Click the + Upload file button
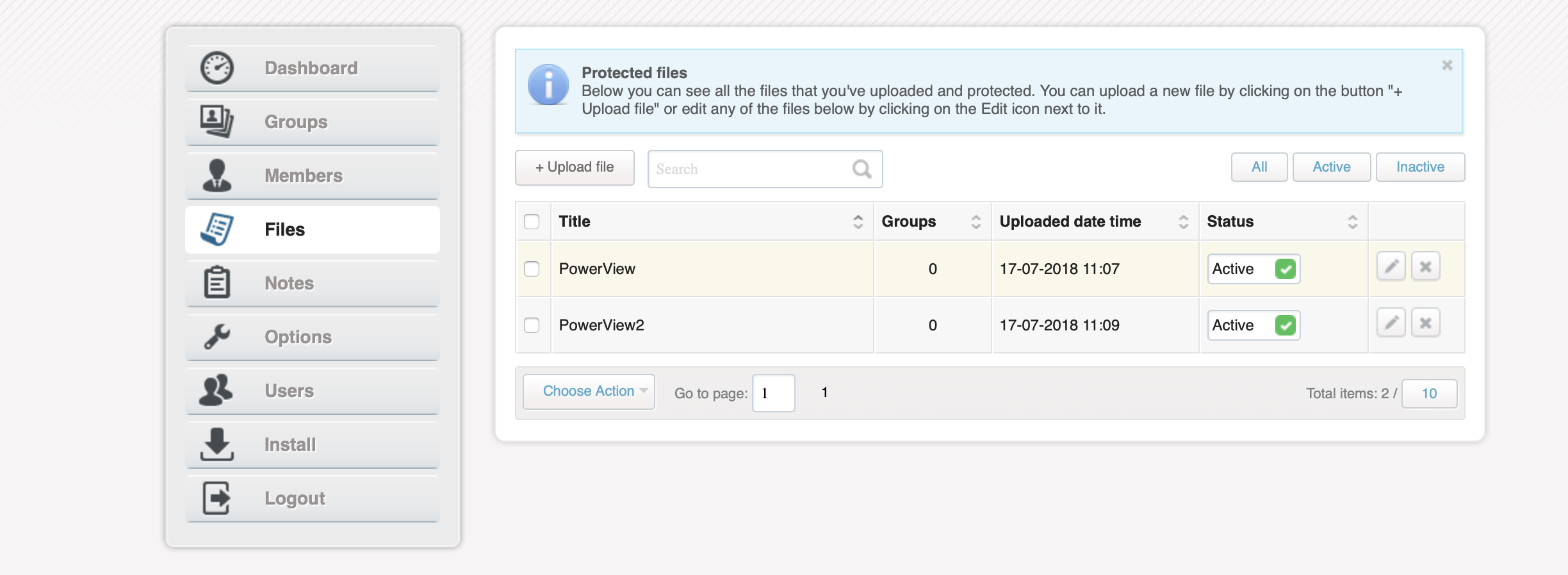 tap(575, 168)
